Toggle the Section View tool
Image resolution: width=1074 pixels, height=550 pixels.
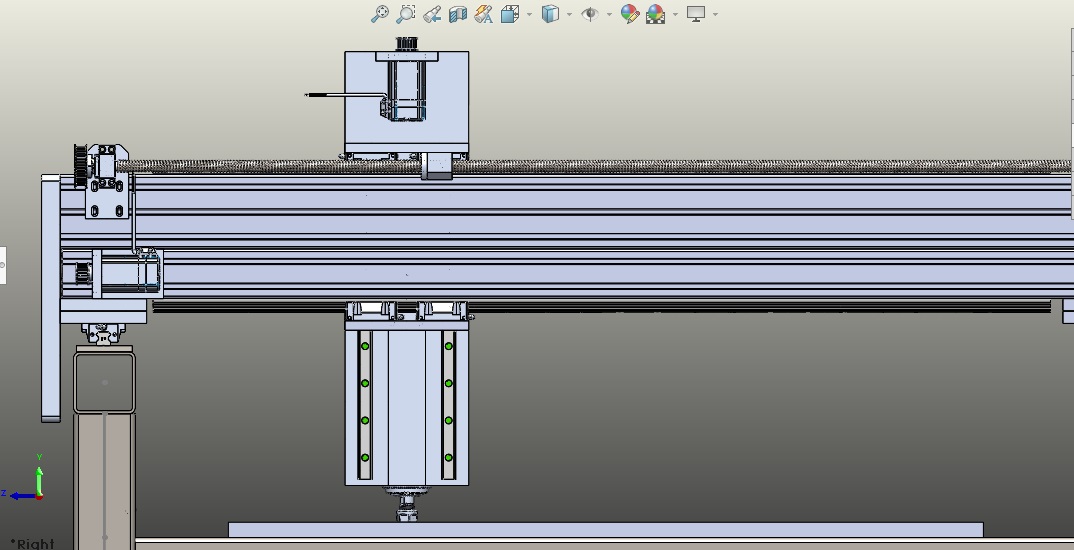[x=458, y=14]
